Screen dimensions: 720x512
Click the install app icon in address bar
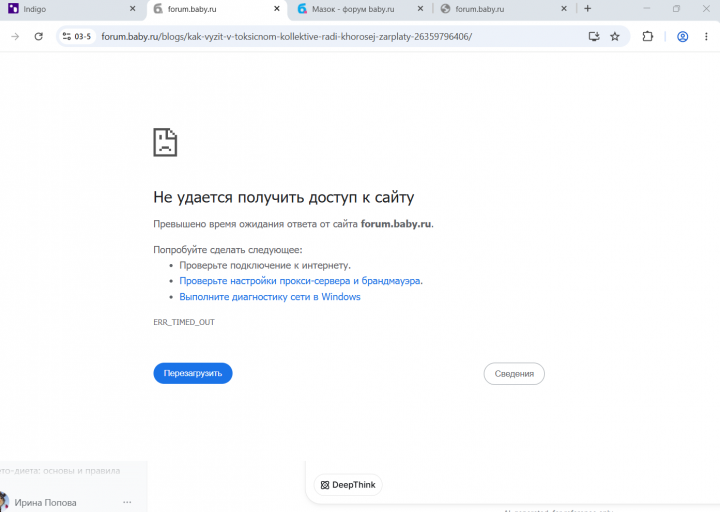(594, 36)
